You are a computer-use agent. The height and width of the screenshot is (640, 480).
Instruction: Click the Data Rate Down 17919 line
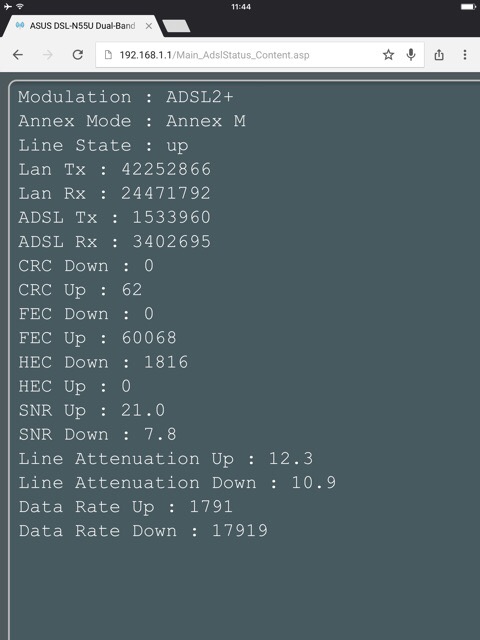143,531
